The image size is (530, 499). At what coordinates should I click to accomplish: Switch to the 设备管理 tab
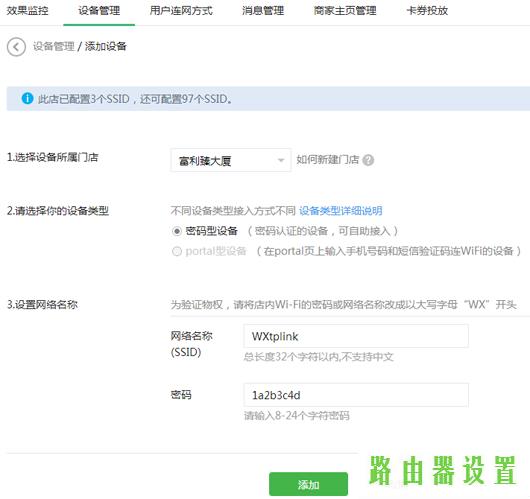[99, 10]
